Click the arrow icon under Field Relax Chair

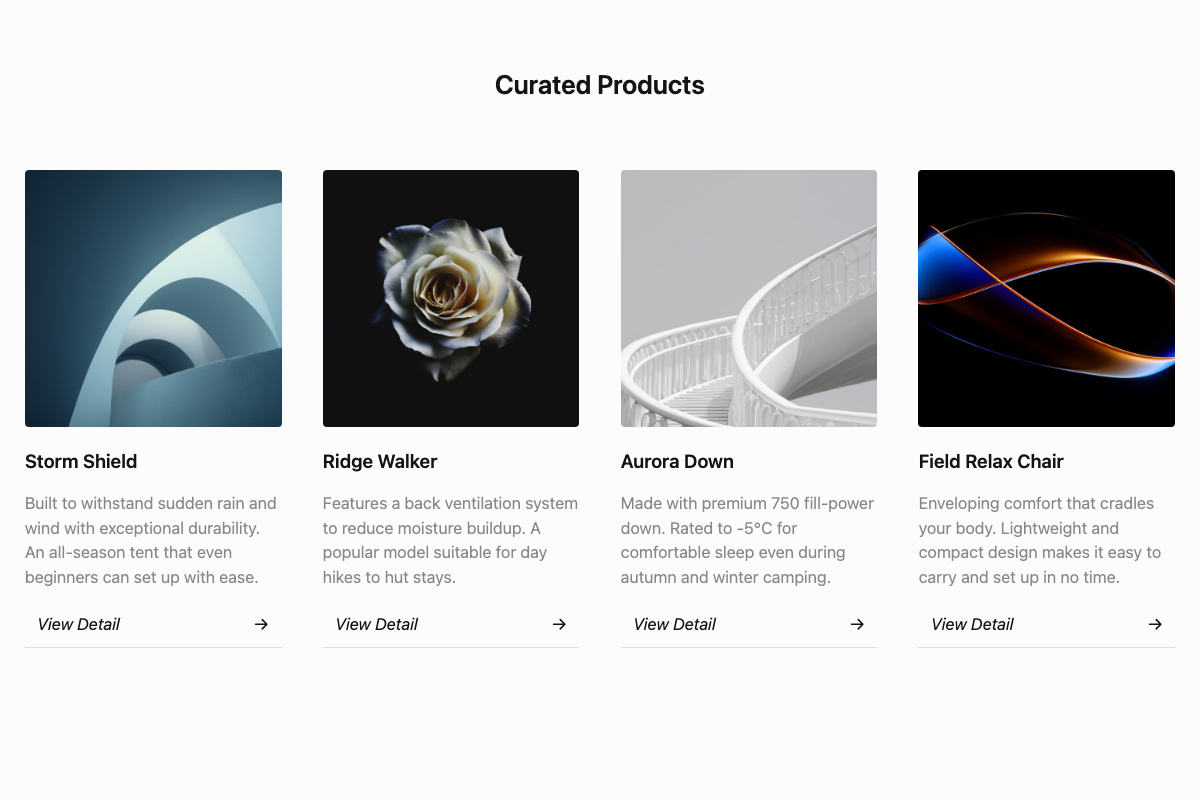coord(1155,624)
